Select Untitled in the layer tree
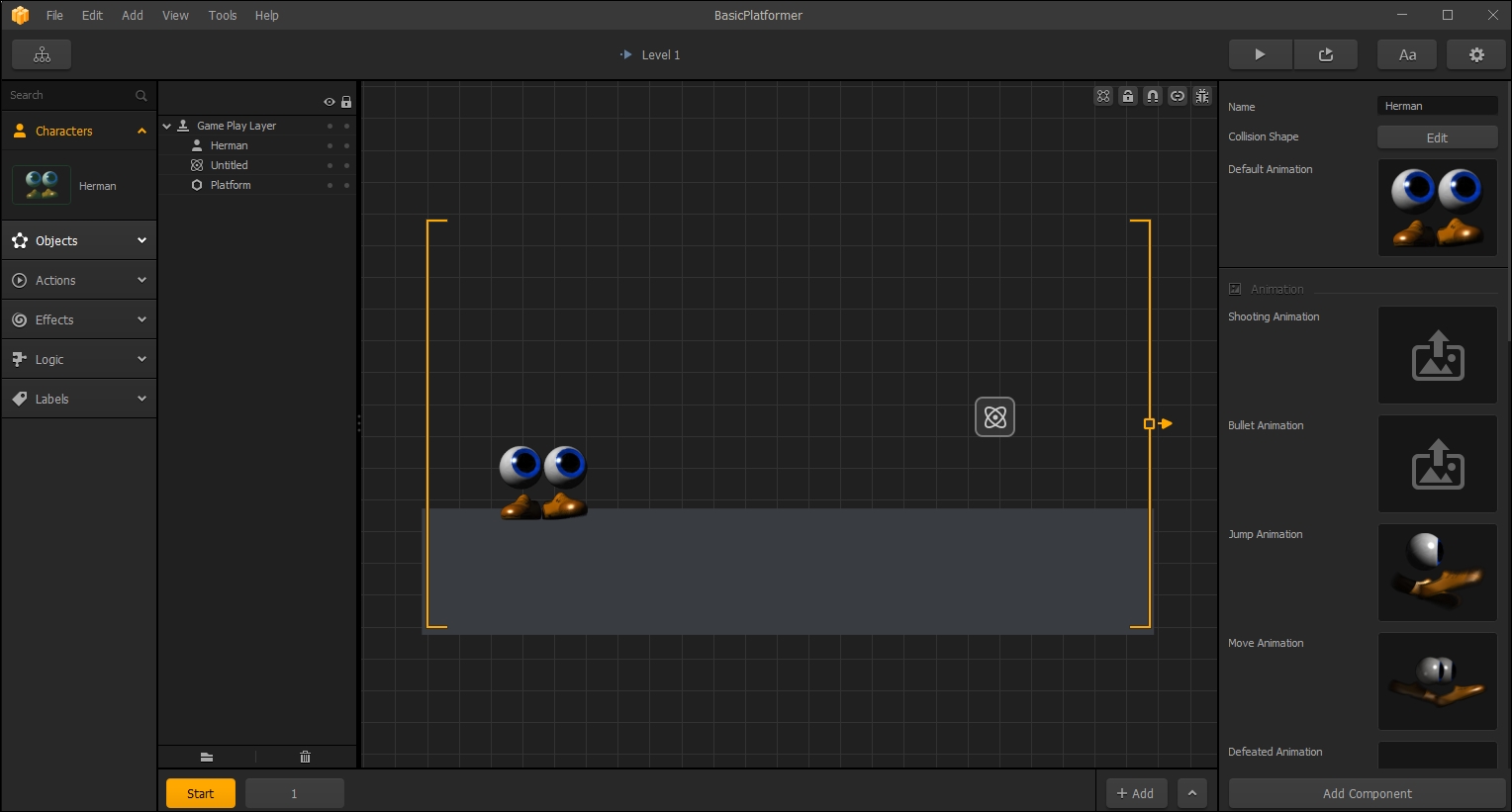1512x812 pixels. pos(229,165)
